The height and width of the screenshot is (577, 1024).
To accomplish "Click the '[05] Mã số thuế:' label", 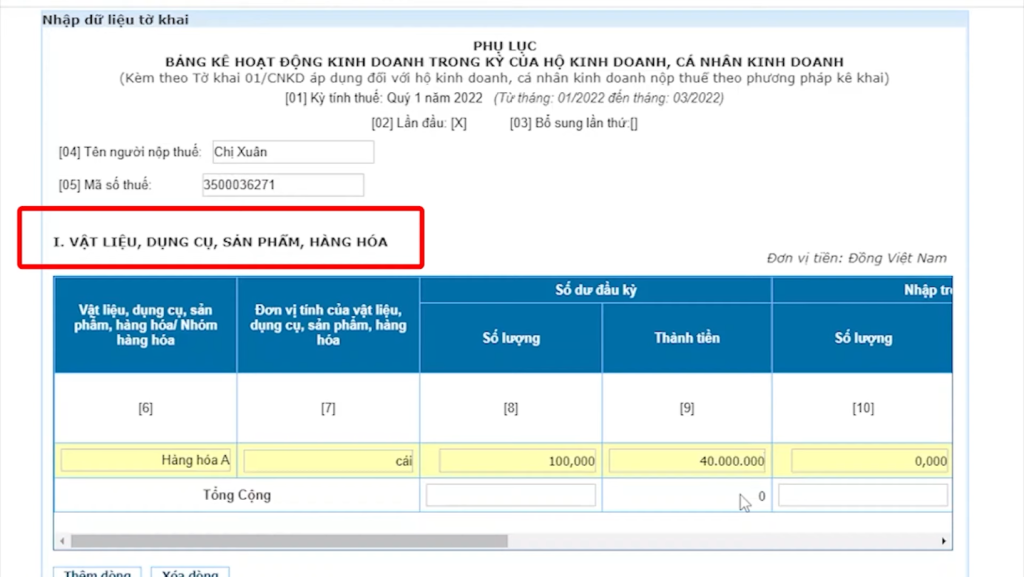I will [x=105, y=185].
